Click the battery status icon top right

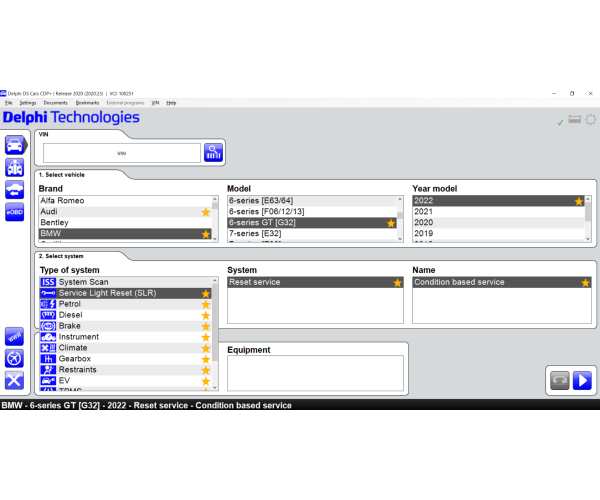(x=574, y=119)
